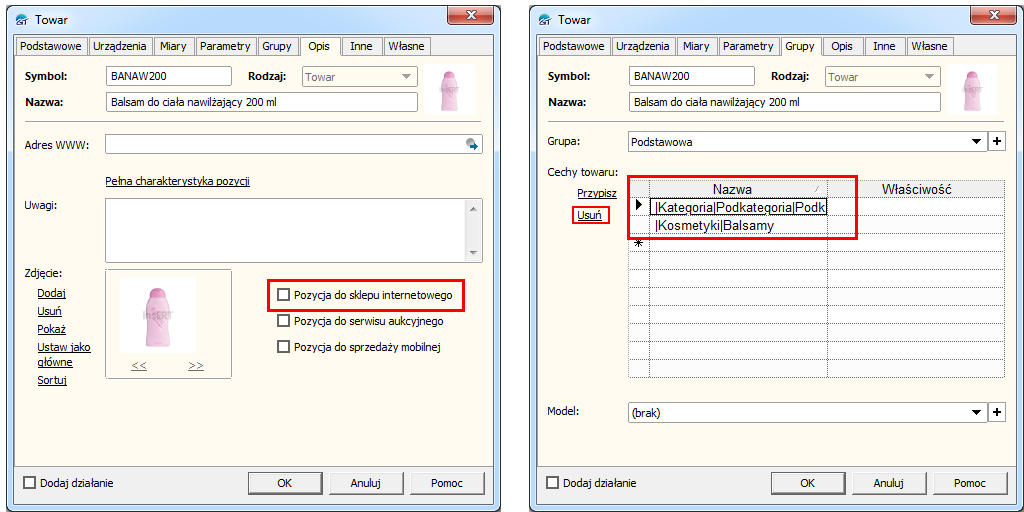Expand the Grupa dropdown showing Podstawowa
This screenshot has width=1024, height=512.
[x=977, y=142]
